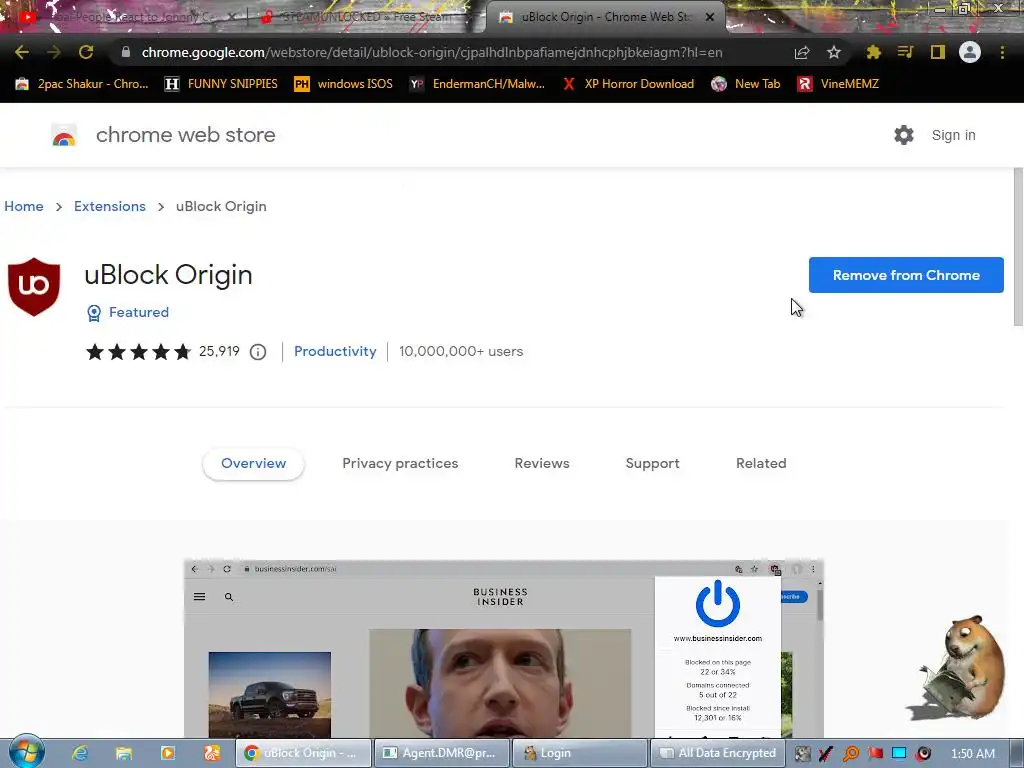
Task: Switch to All Data Encrypted taskbar window
Action: point(717,753)
